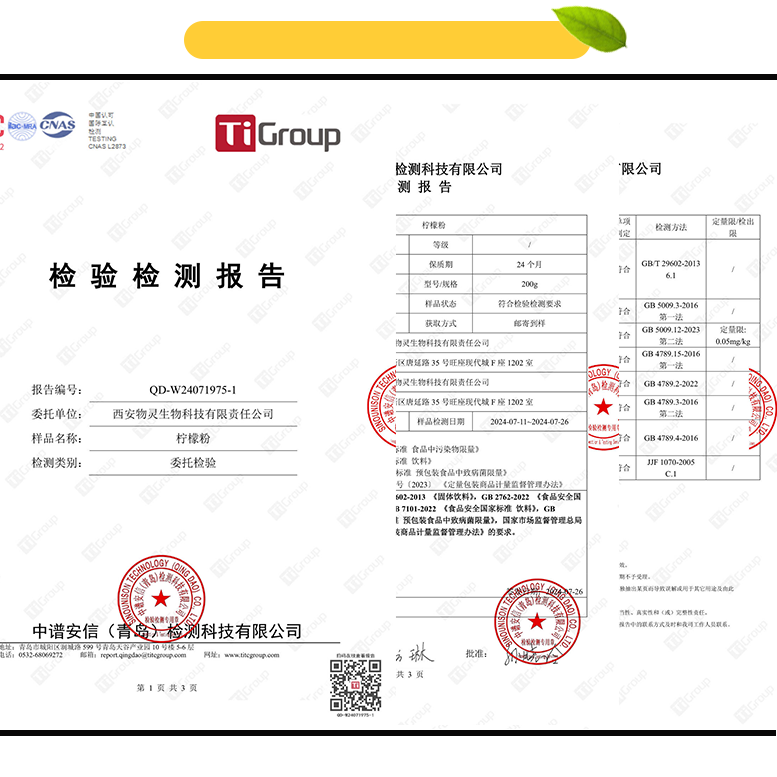Click the method GB 4789.3-2016 第二法
The image size is (777, 777).
[x=671, y=407]
